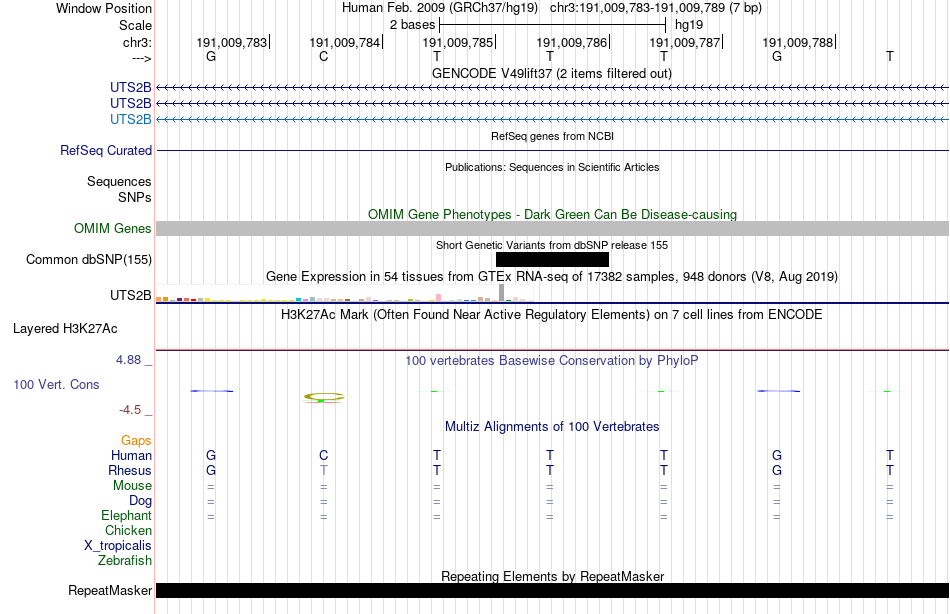Click the RefSeq Curated track label
This screenshot has height=614, width=950.
106,150
